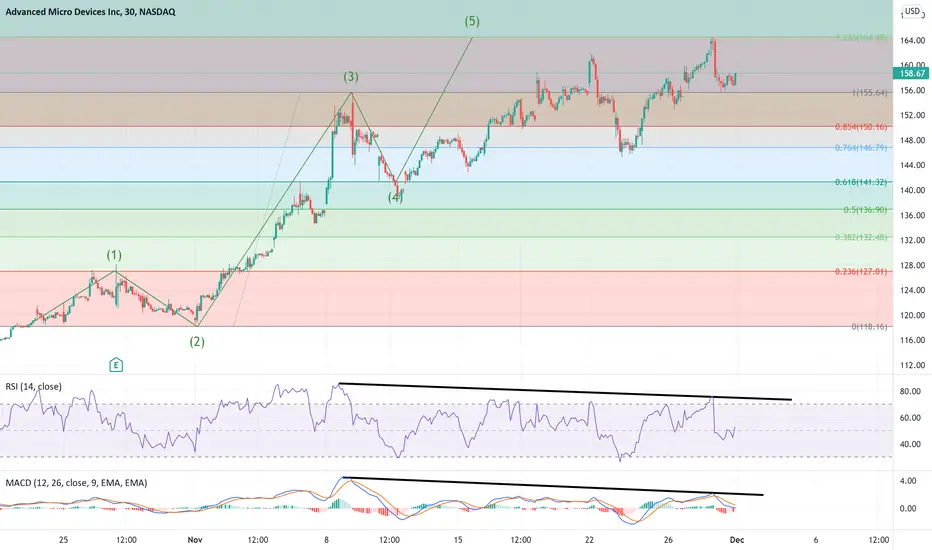Select the Fibonacci 0.618(141.32) label
932x550 pixels.
[861, 182]
